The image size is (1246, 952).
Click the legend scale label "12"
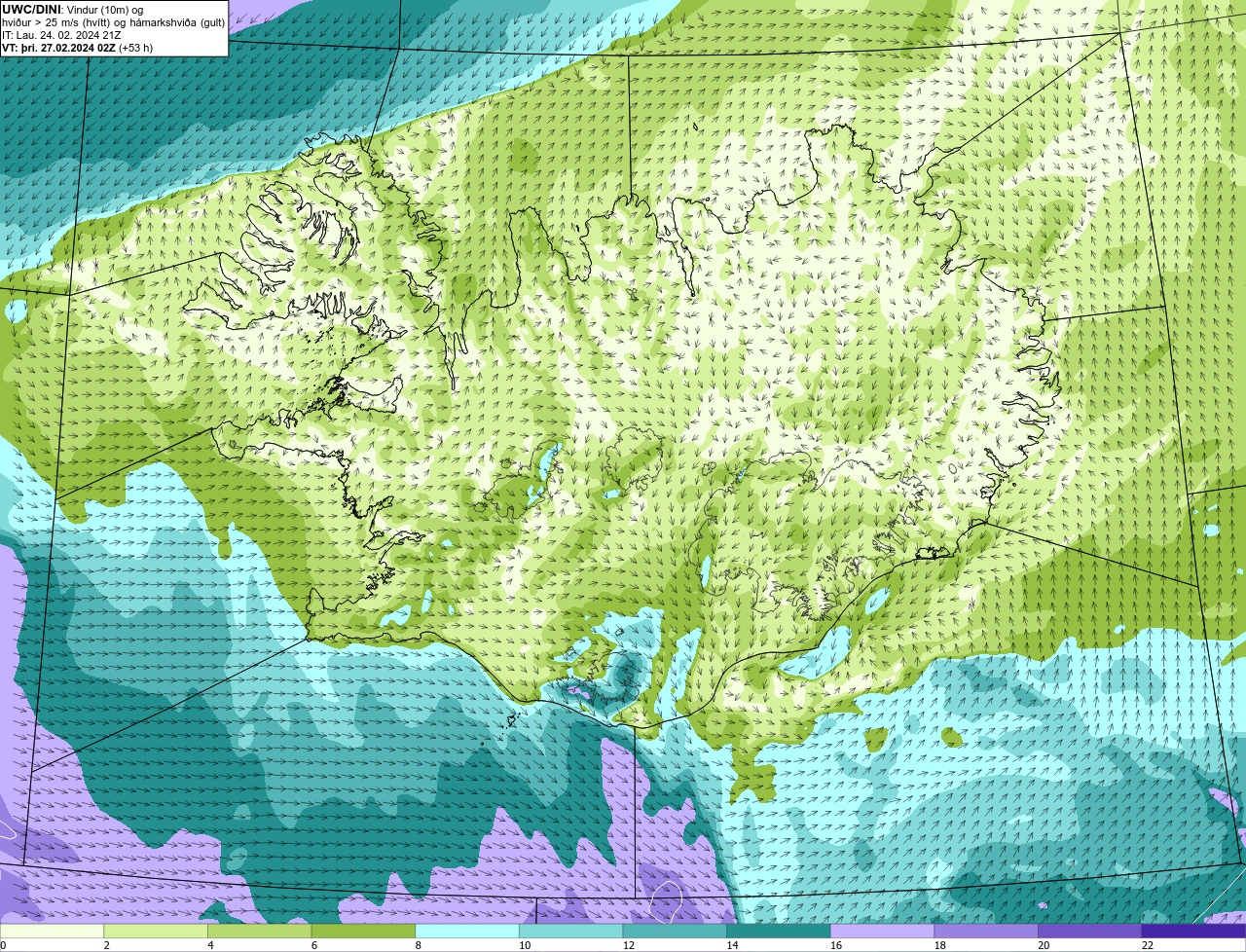tap(629, 945)
